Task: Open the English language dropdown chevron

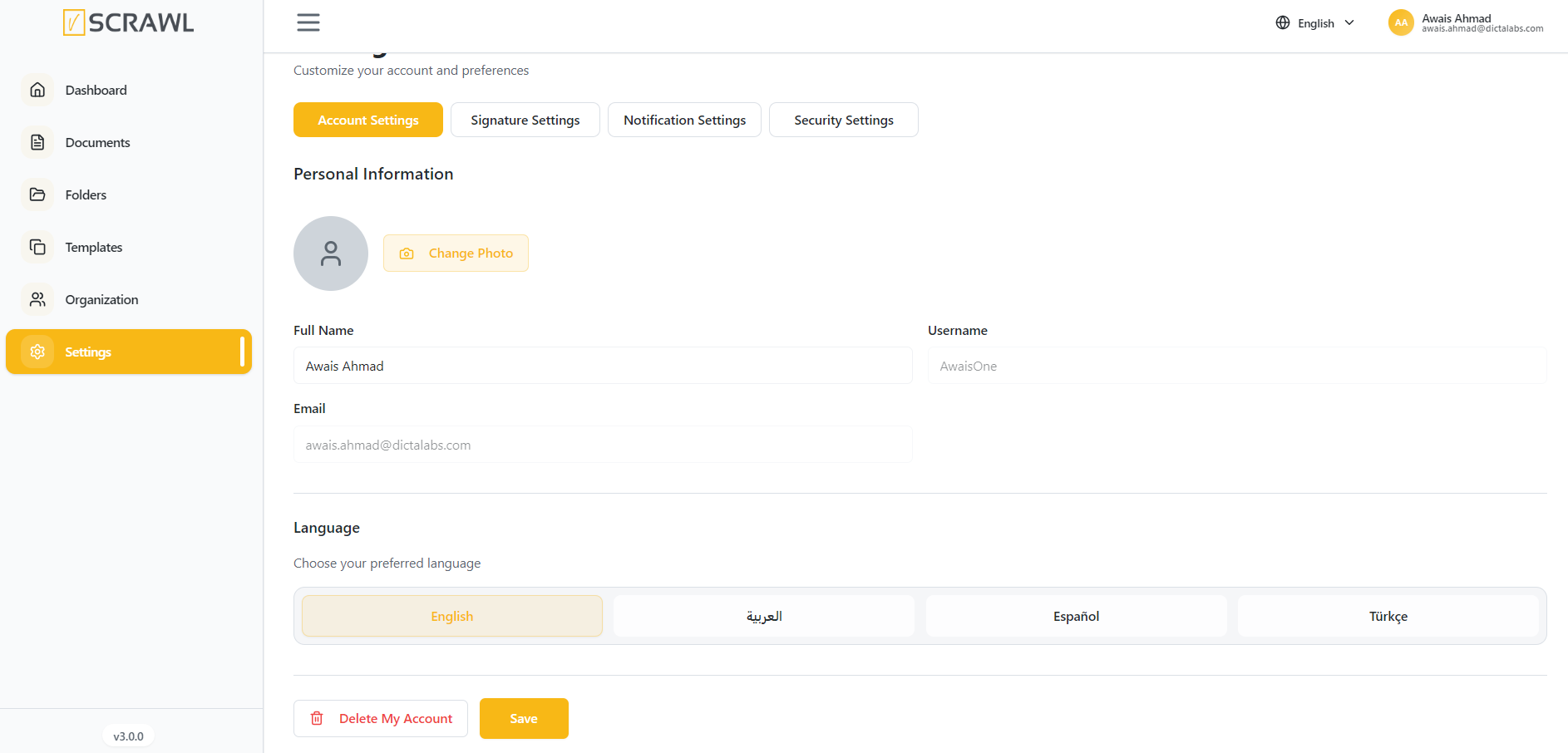Action: [x=1349, y=22]
